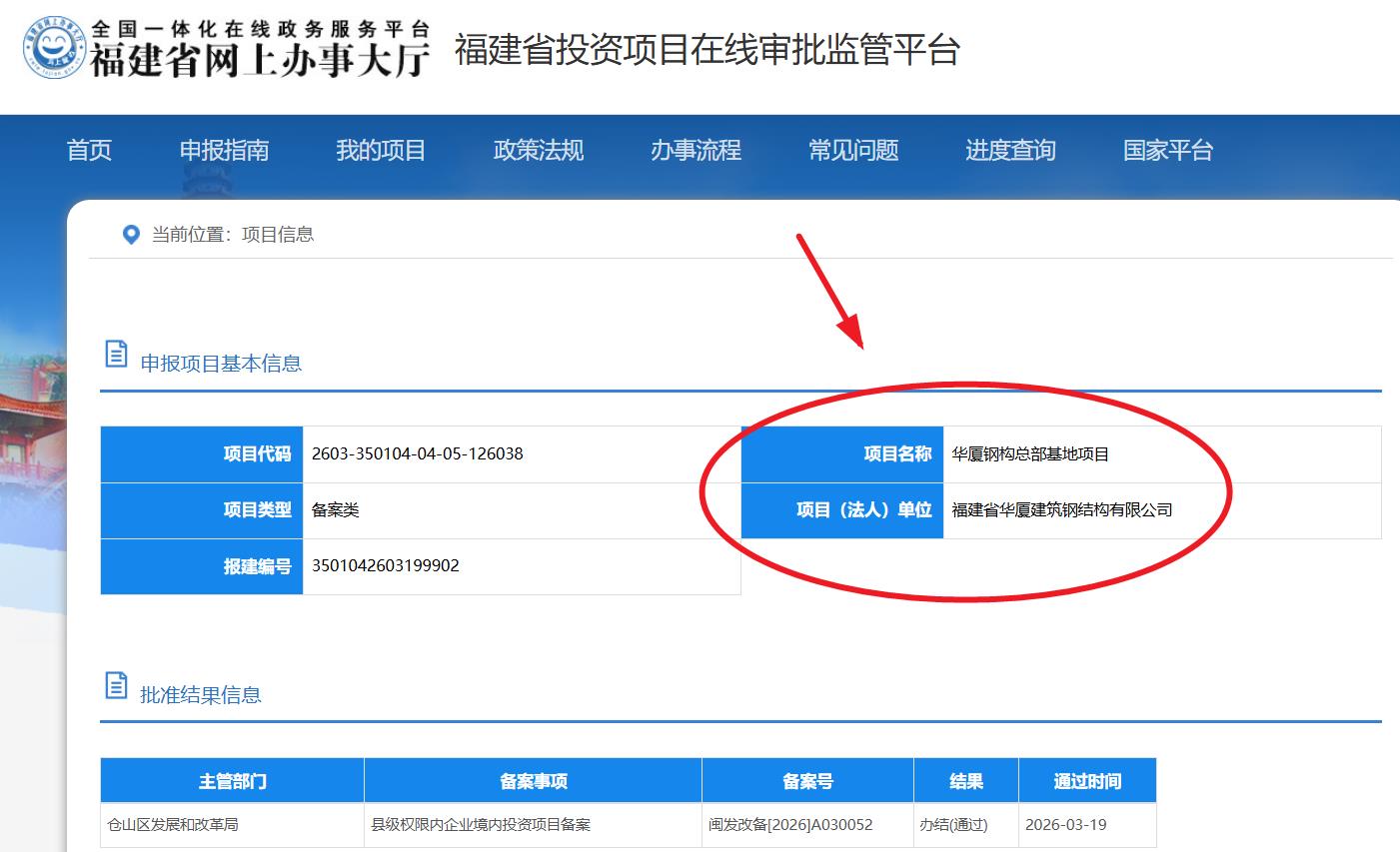1400x852 pixels.
Task: Click the 报建编号 value 3501042603199902
Action: coord(385,565)
